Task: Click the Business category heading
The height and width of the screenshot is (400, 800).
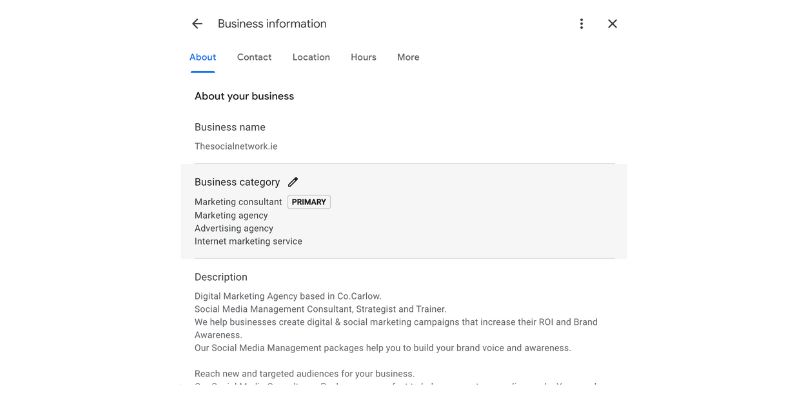Action: pyautogui.click(x=237, y=182)
